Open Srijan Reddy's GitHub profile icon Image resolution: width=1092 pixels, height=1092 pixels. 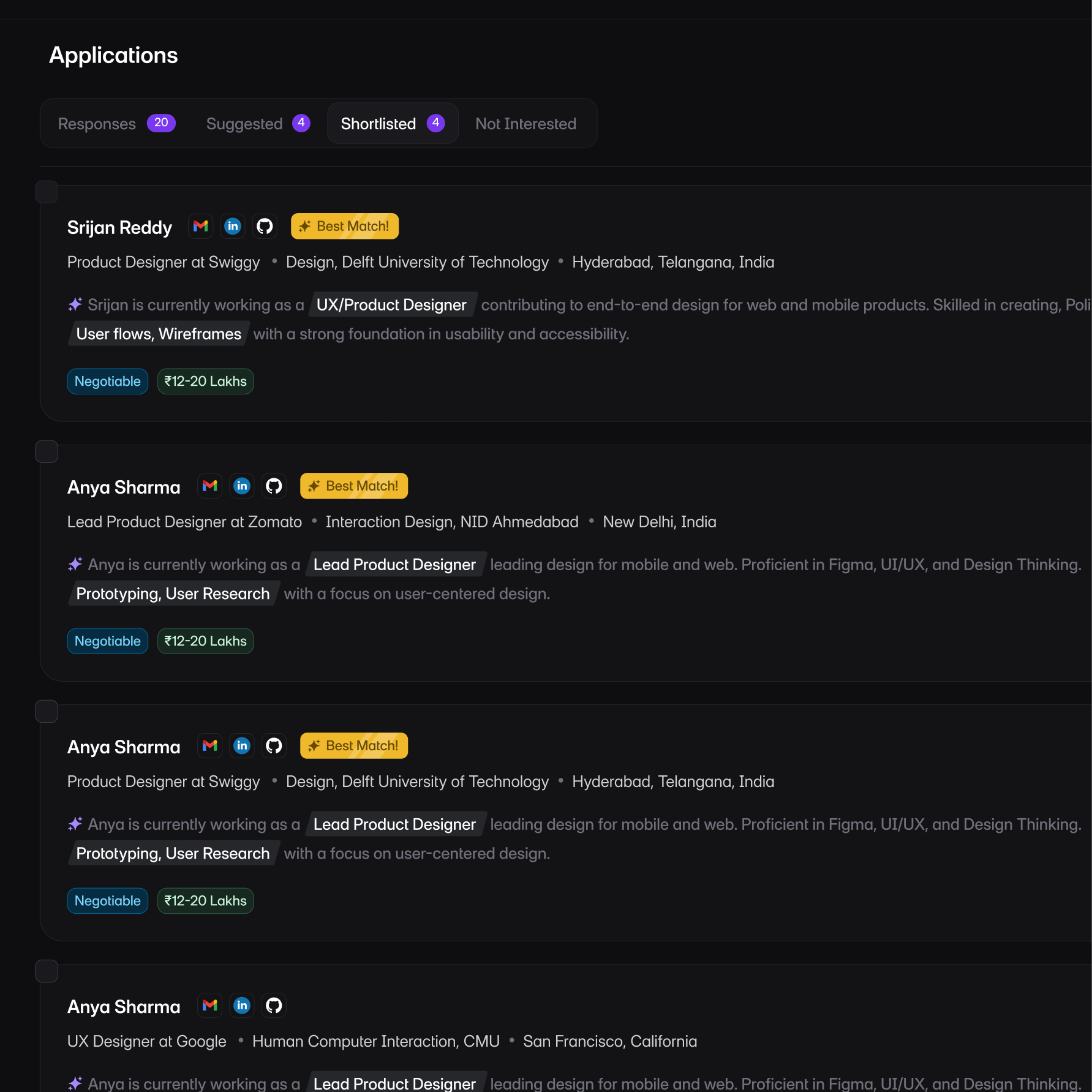coord(265,226)
